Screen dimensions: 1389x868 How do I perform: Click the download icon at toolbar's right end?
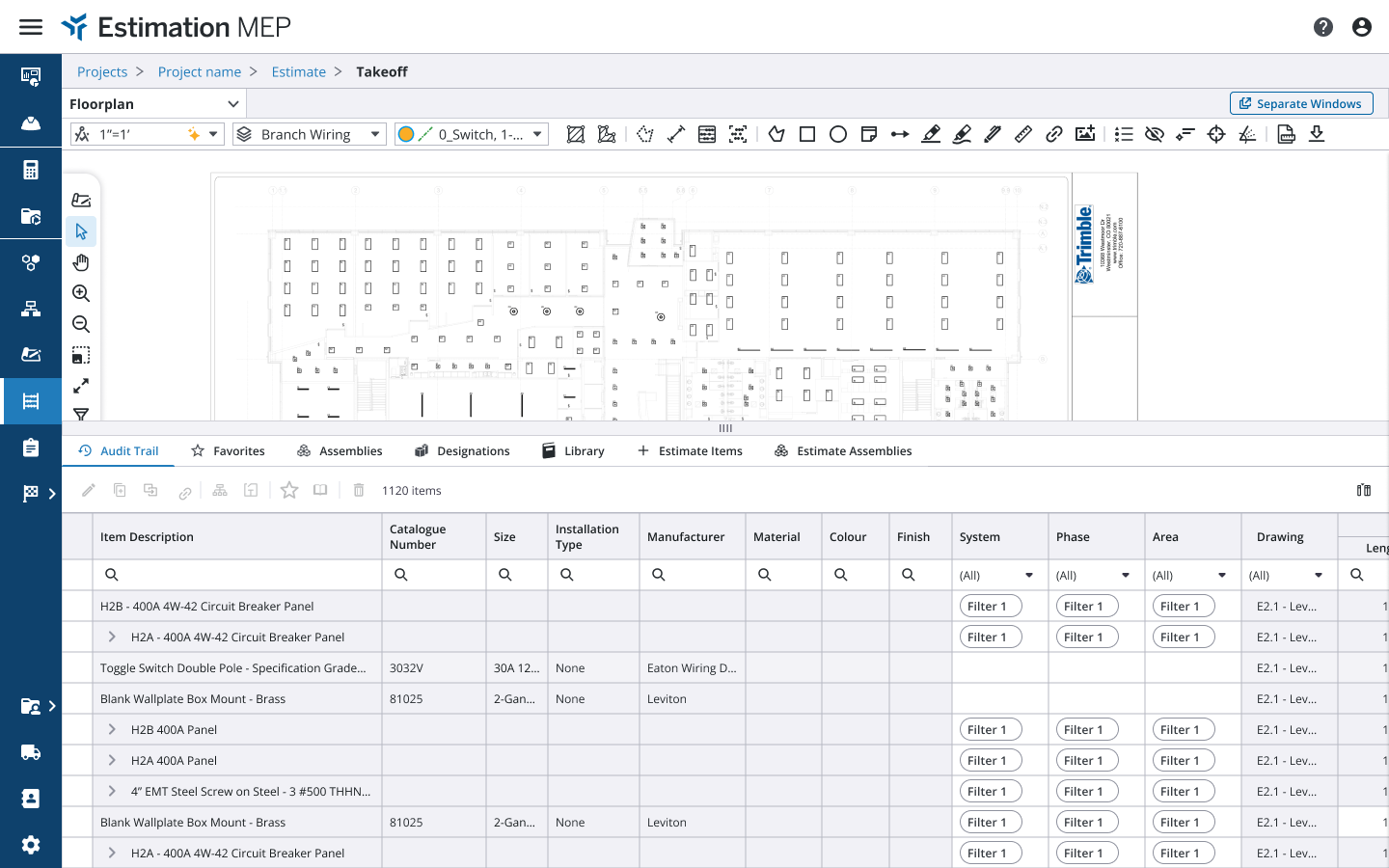coord(1317,134)
